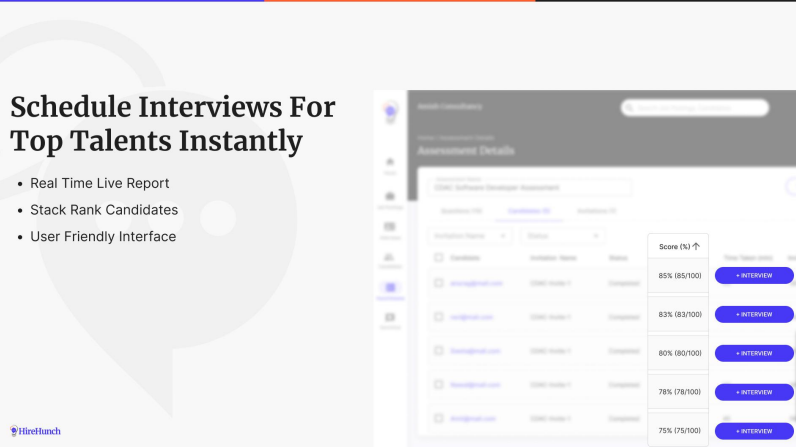Click the score cell '75% (75/100)'
The height and width of the screenshot is (447, 796).
680,431
